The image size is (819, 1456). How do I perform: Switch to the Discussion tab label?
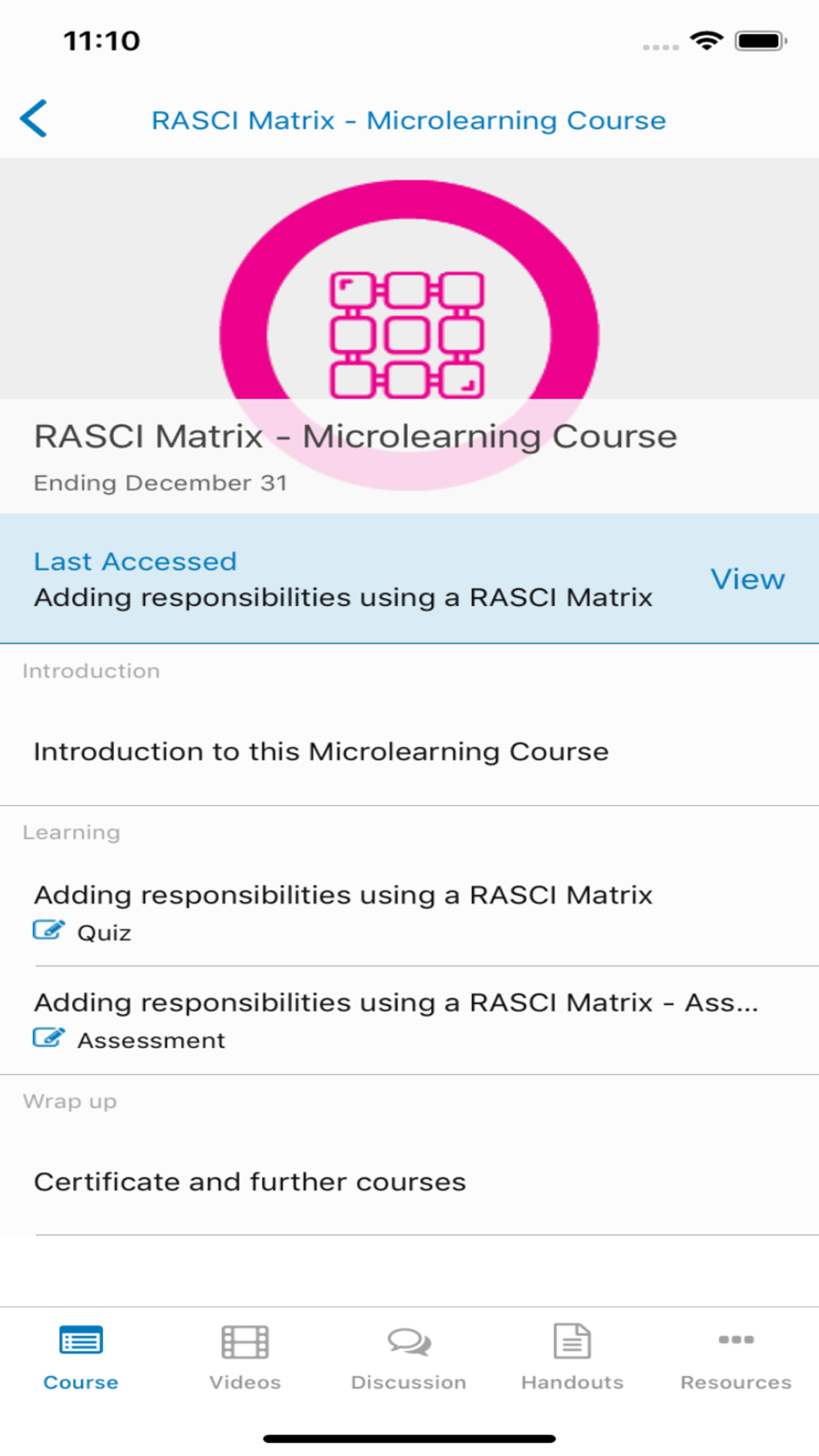(x=409, y=1382)
